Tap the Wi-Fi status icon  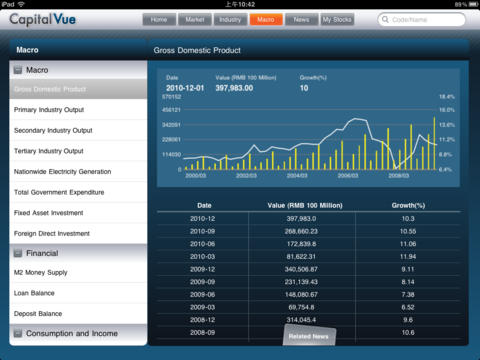[21, 4]
